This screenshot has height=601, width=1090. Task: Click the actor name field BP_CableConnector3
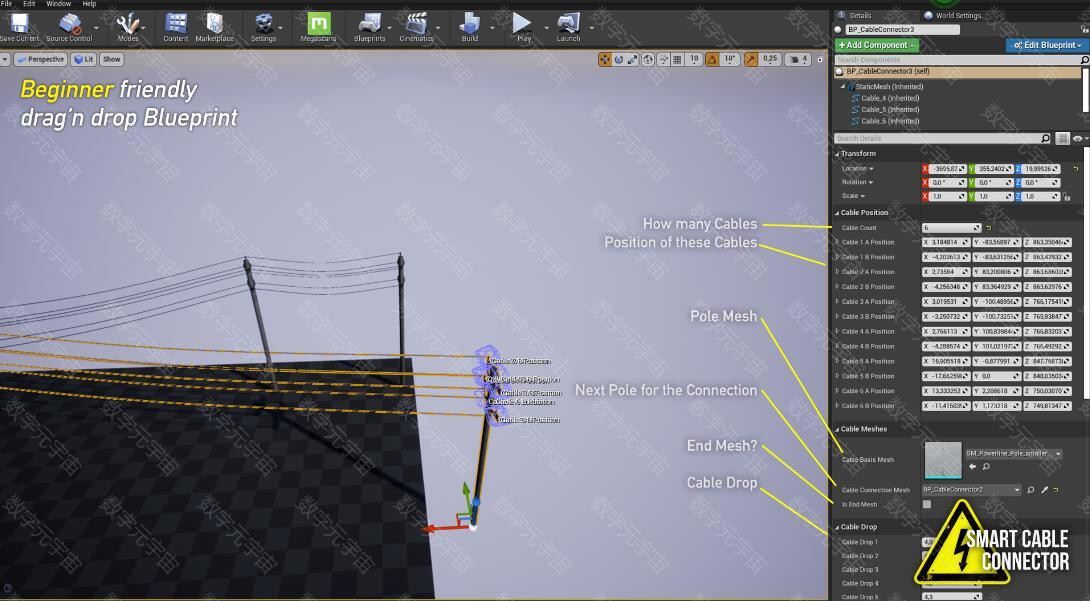click(x=902, y=29)
